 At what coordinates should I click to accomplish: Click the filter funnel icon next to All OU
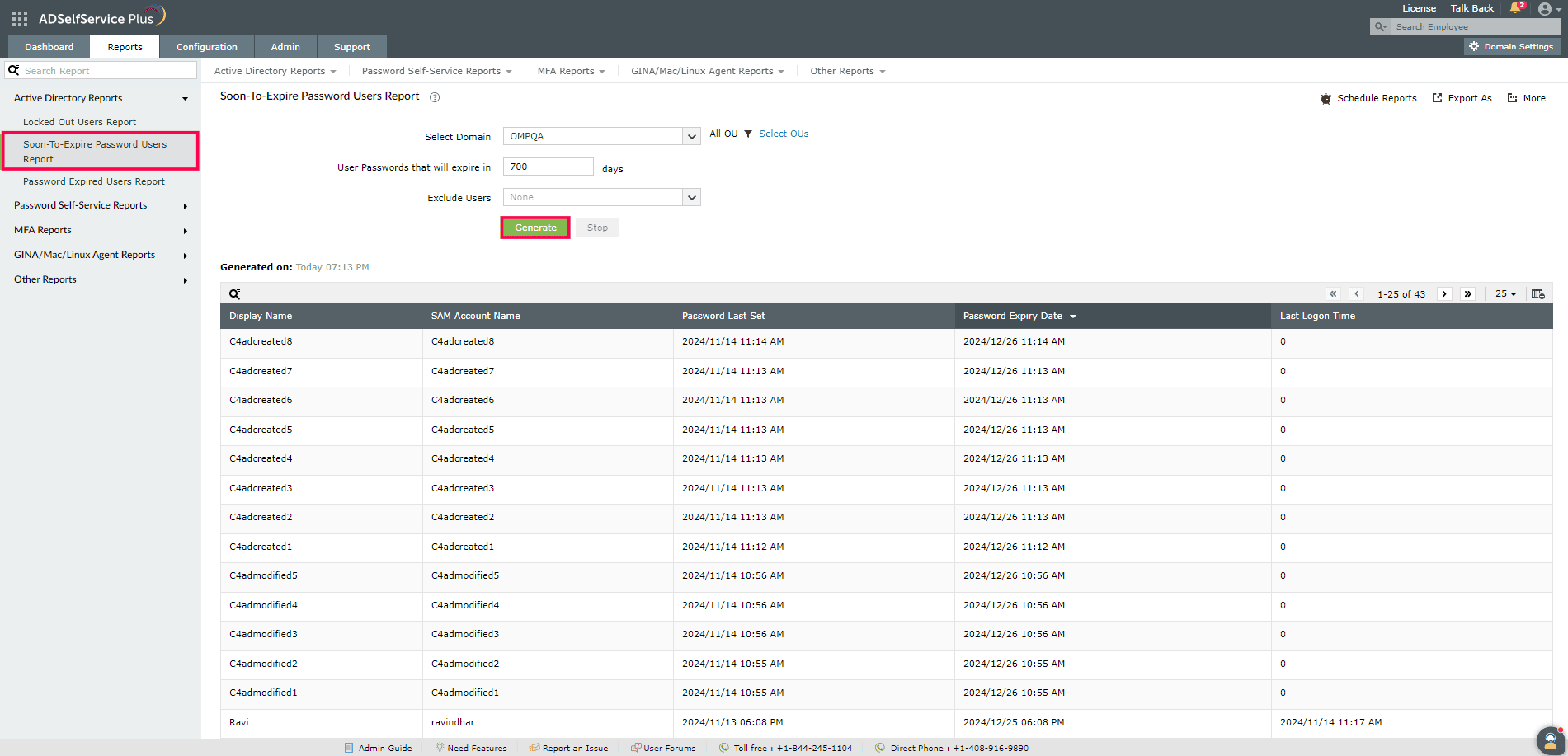pos(748,134)
